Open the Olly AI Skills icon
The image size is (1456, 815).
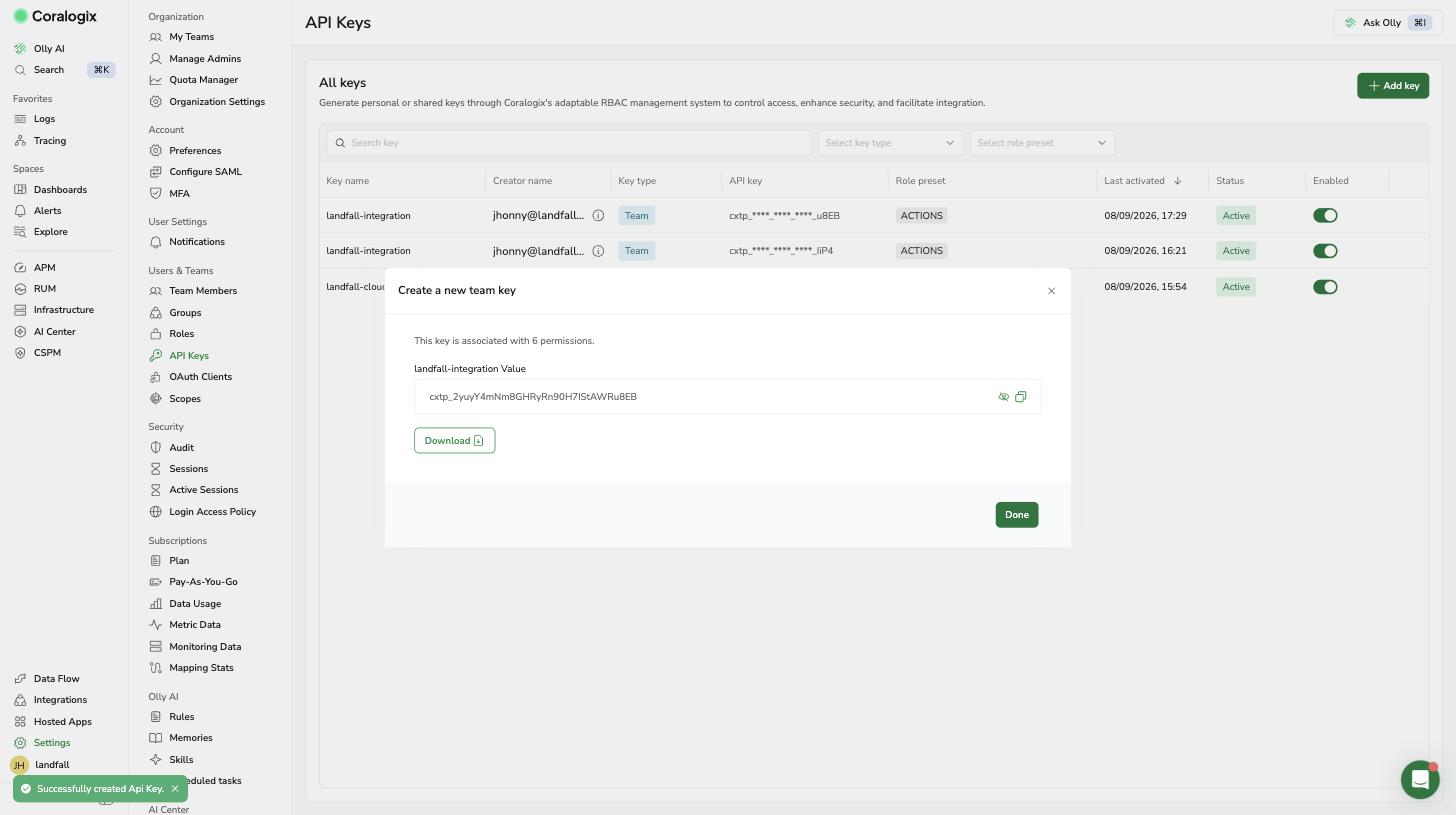(155, 760)
